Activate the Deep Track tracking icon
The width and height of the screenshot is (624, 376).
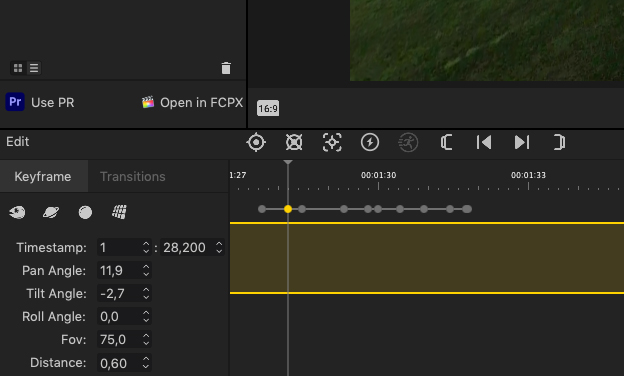coord(332,142)
